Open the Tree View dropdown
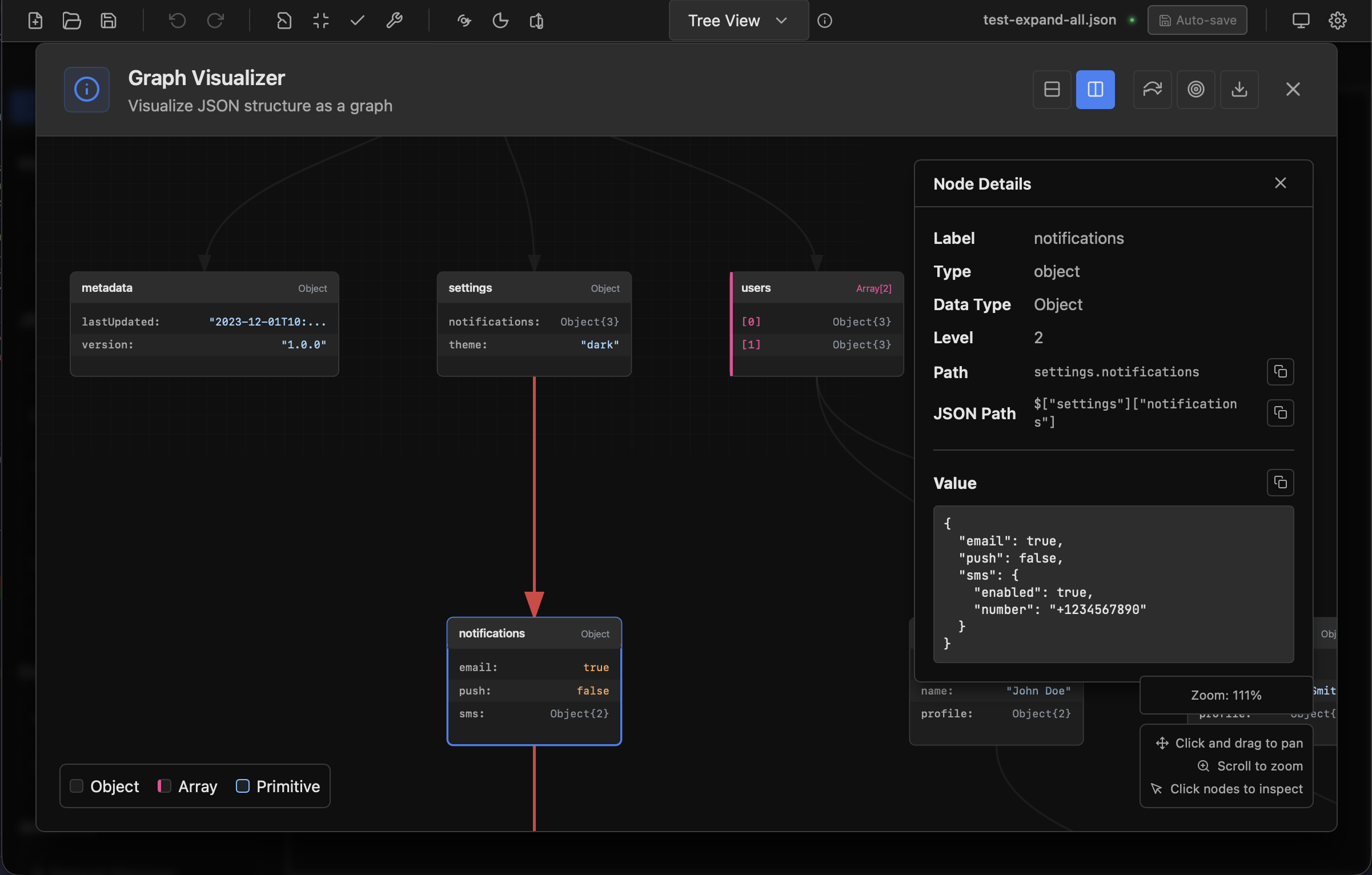The height and width of the screenshot is (875, 1372). pyautogui.click(x=738, y=21)
